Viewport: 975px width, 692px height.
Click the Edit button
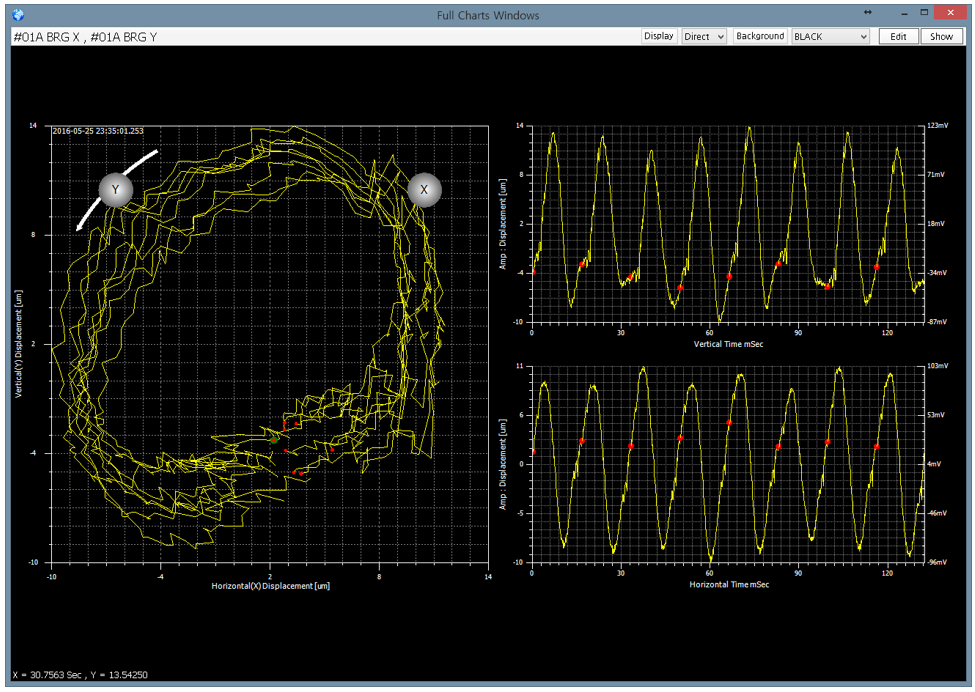(x=898, y=36)
